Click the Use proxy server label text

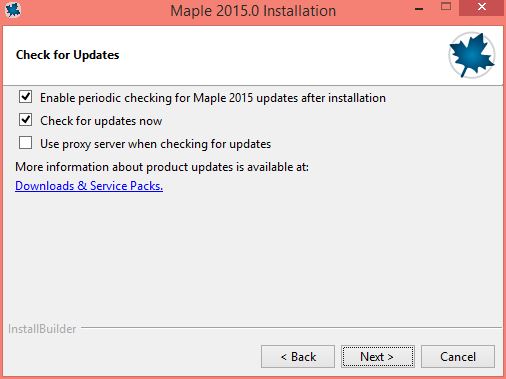pyautogui.click(x=155, y=144)
